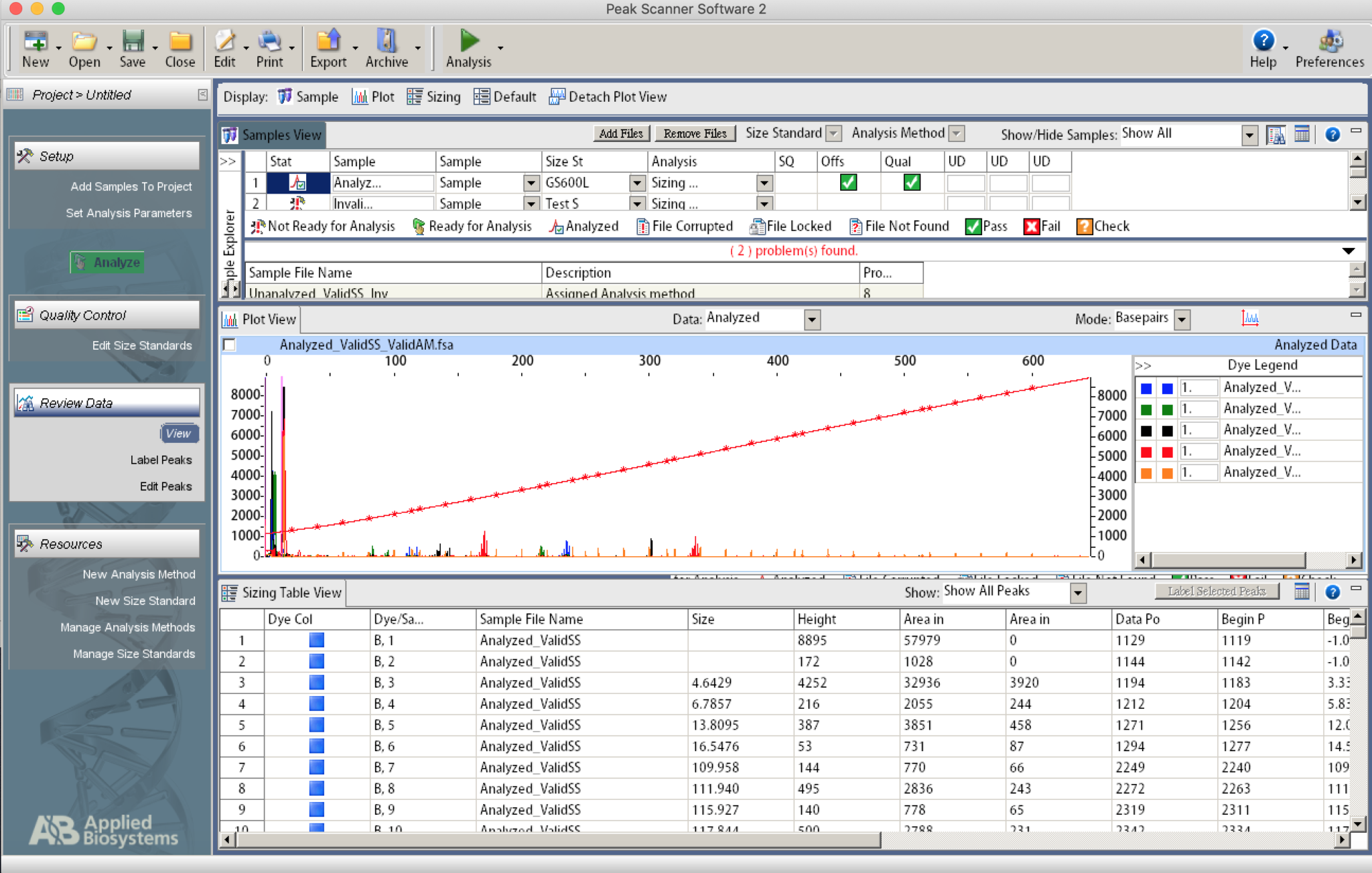Open the Mode Basepairs dropdown
The height and width of the screenshot is (873, 1372).
(1182, 320)
